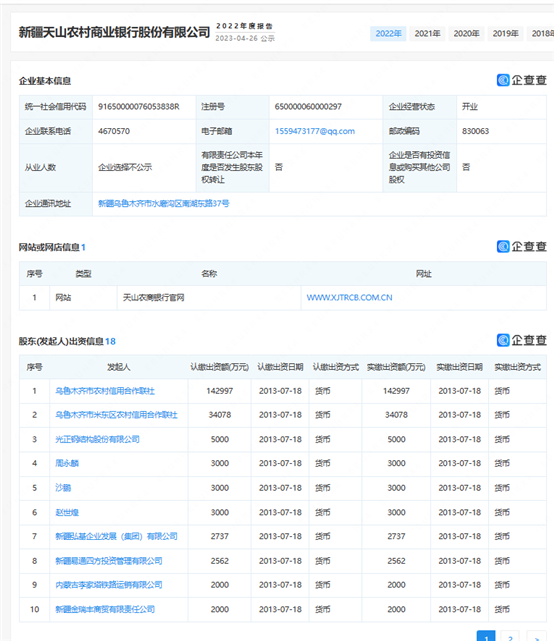
Task: Click the credit code 91650000076053838R
Action: (x=139, y=107)
